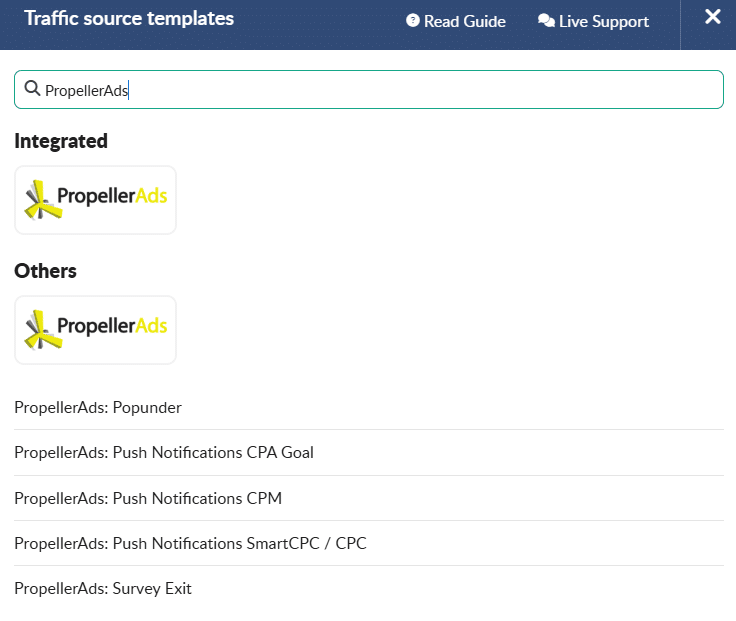736x621 pixels.
Task: Open the Read Guide link text
Action: pyautogui.click(x=465, y=21)
